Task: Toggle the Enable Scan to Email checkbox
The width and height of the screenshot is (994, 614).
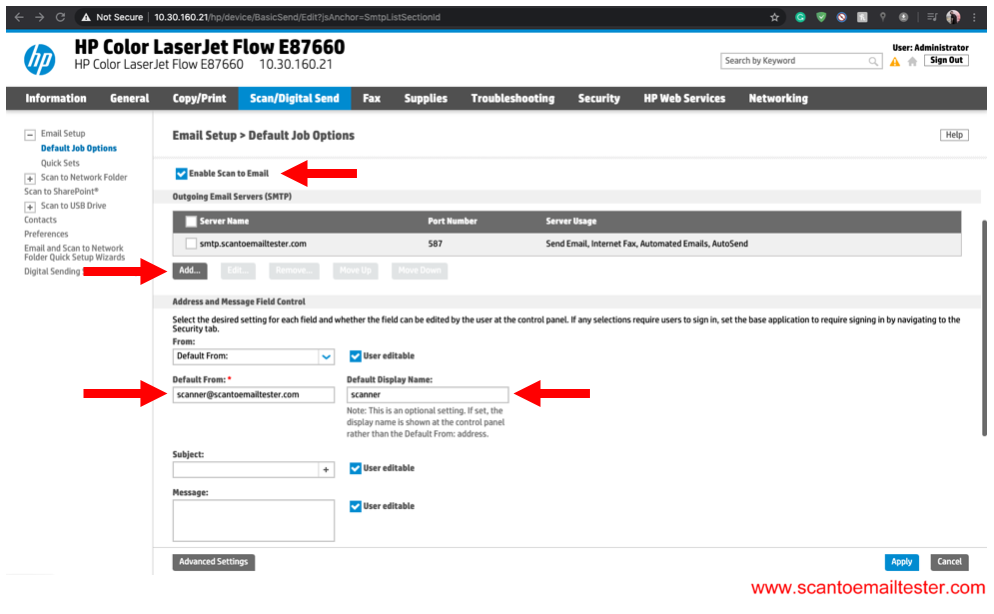Action: click(x=181, y=173)
